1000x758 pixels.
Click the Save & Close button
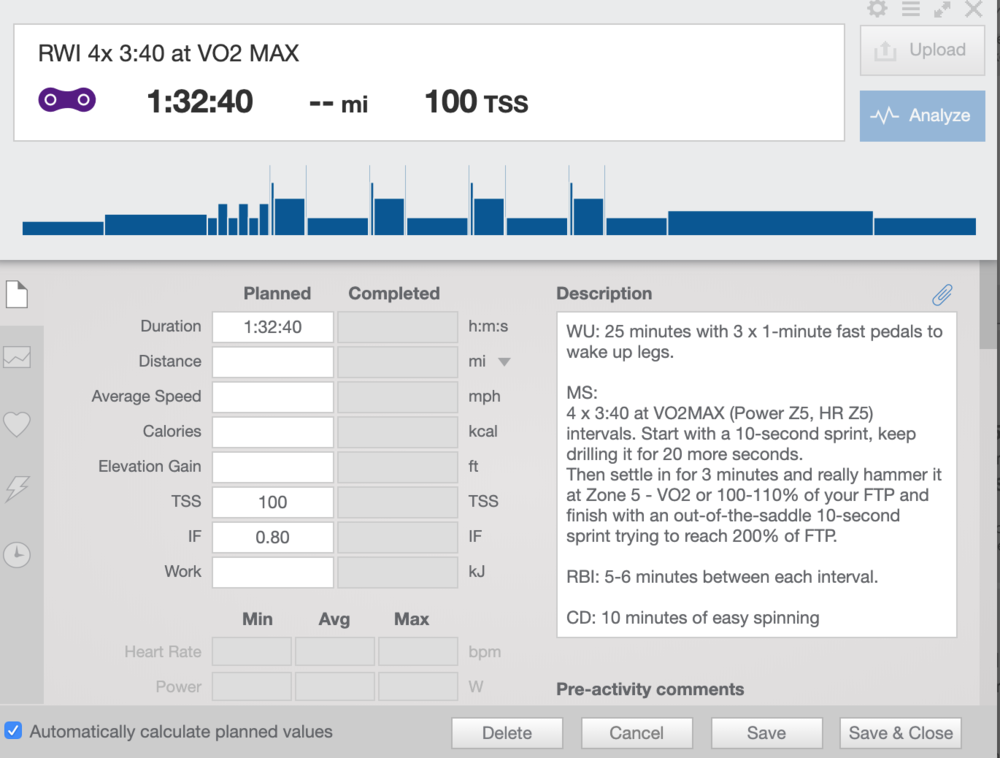tap(900, 733)
